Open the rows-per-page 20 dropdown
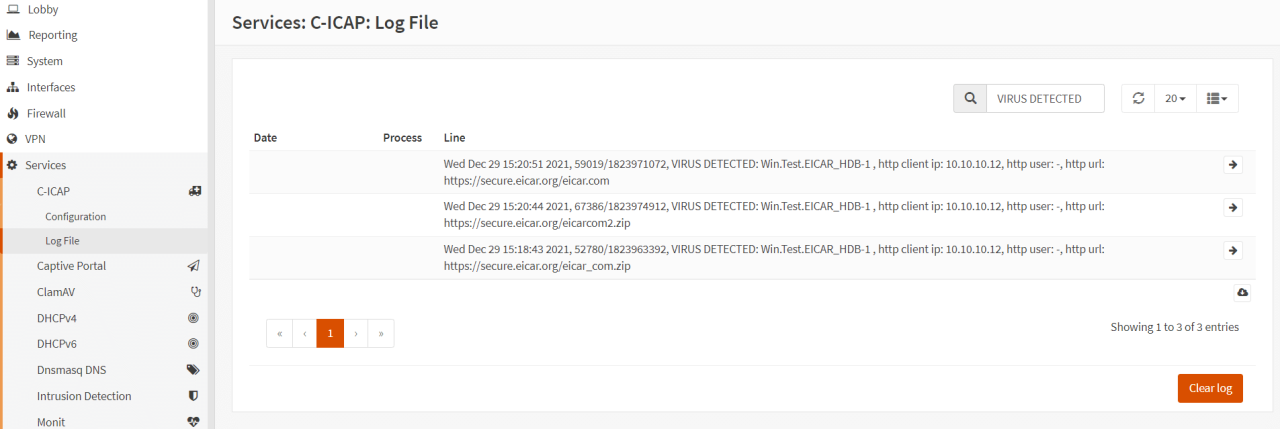This screenshot has height=429, width=1280. 1175,99
